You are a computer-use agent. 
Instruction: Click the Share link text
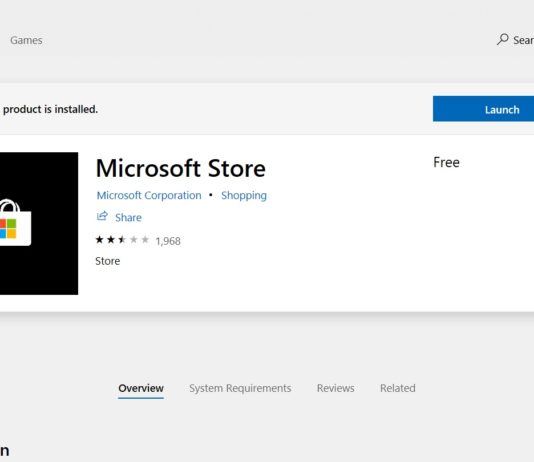click(128, 218)
